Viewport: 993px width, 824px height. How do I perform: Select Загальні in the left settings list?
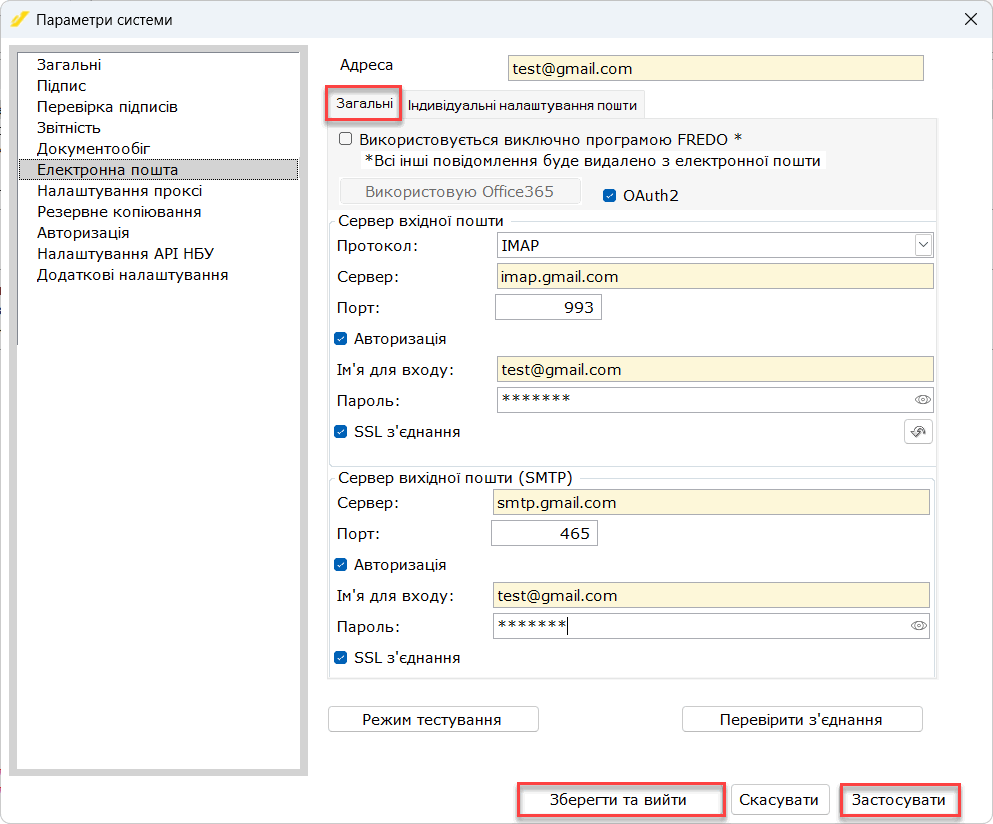coord(69,65)
